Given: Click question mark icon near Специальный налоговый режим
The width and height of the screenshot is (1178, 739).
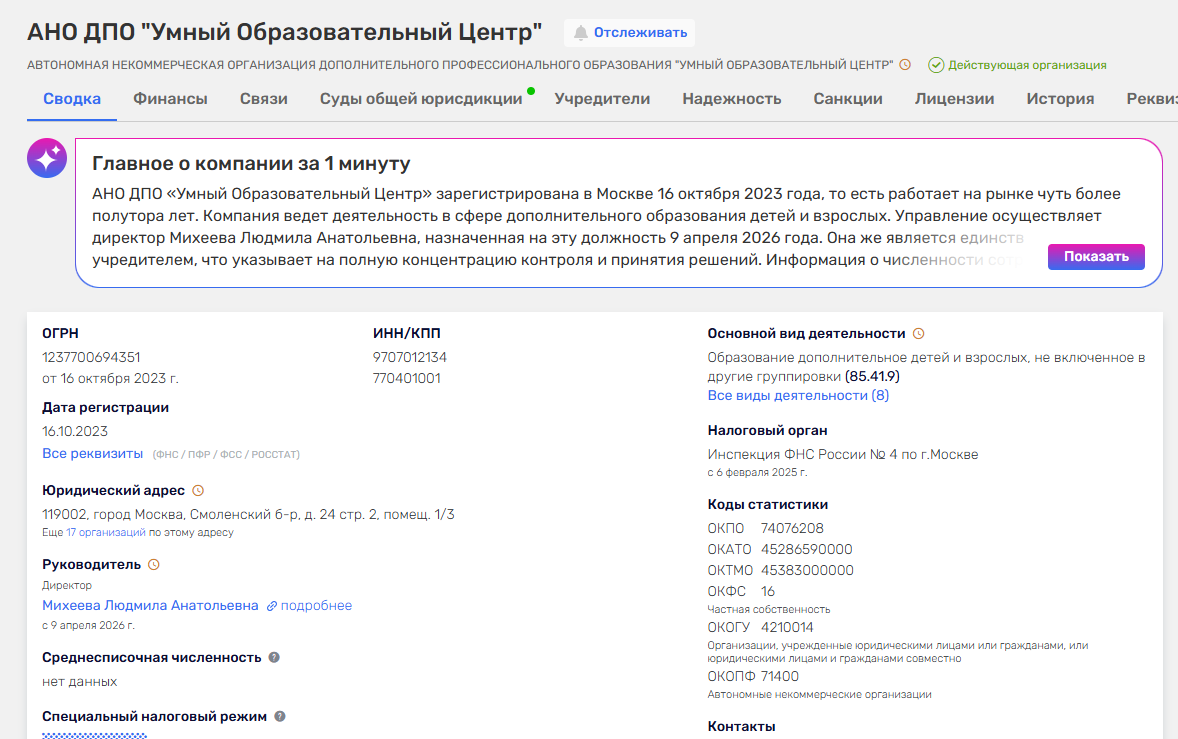Looking at the screenshot, I should click(x=279, y=716).
